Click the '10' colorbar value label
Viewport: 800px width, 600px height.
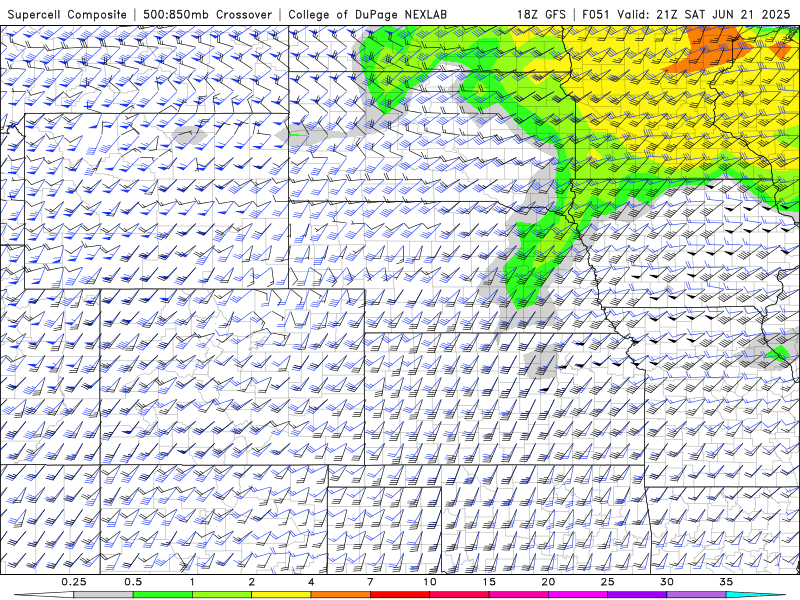click(x=430, y=582)
